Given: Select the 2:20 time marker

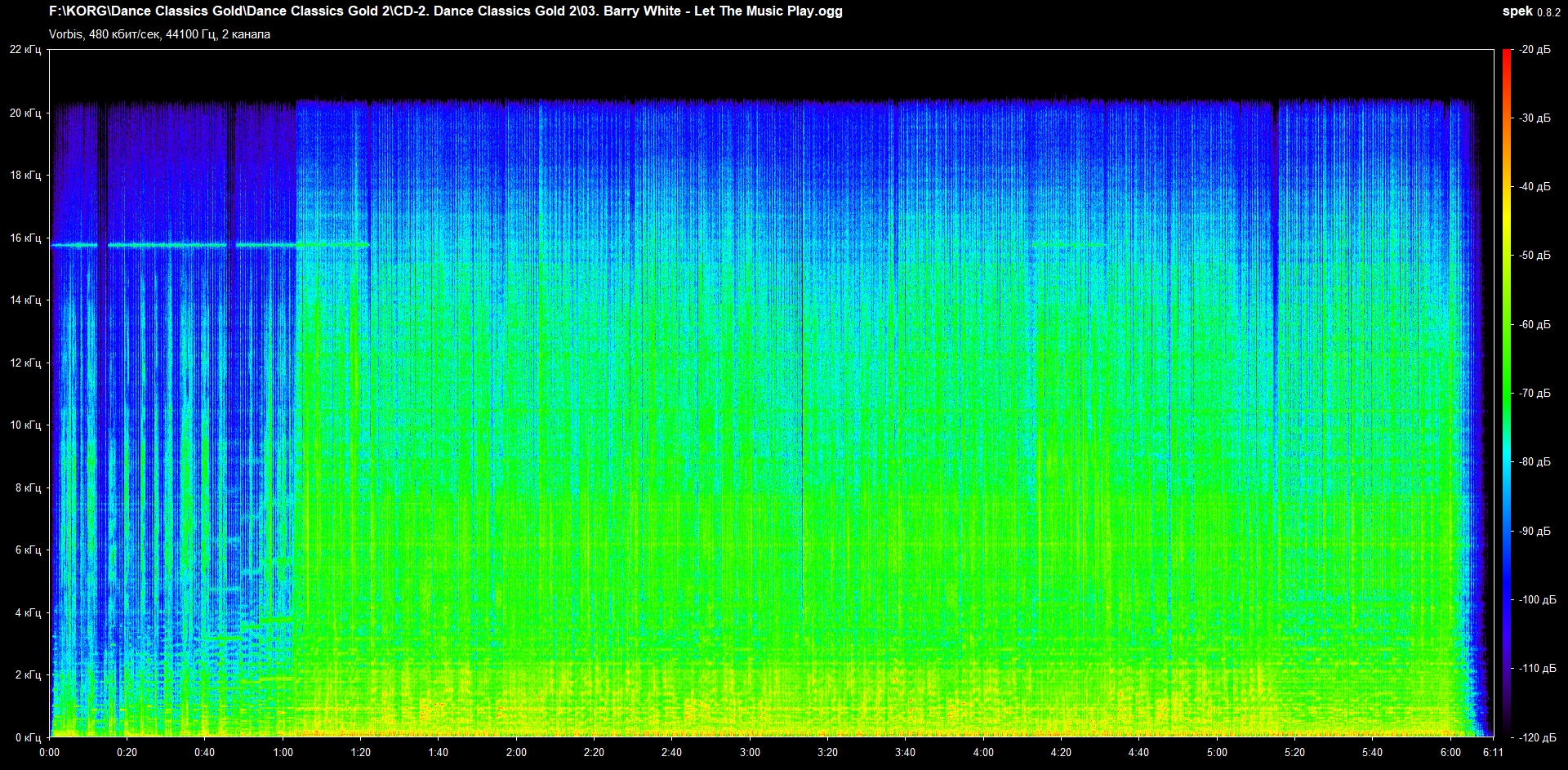Looking at the screenshot, I should (594, 752).
